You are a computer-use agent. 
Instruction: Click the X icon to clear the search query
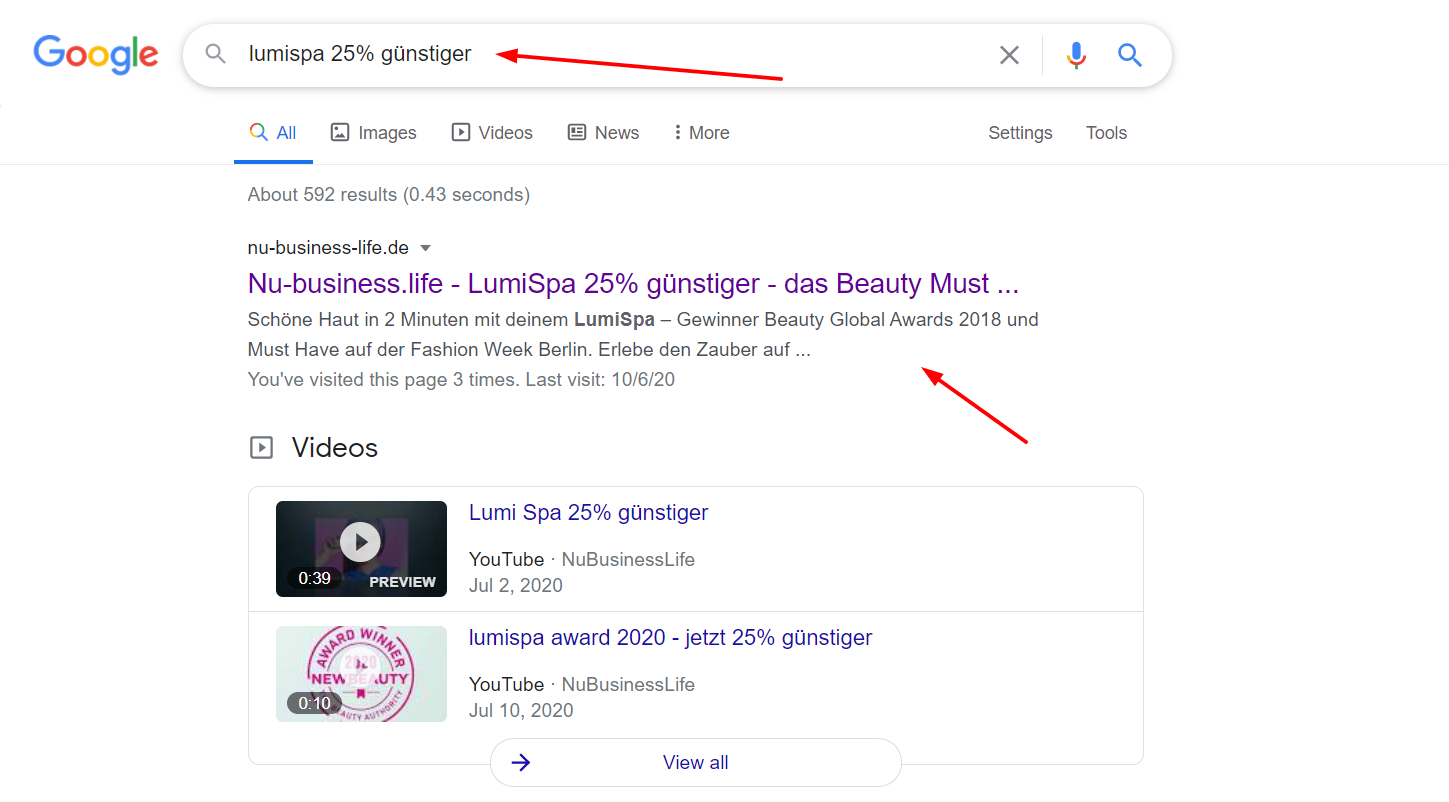(x=1009, y=55)
